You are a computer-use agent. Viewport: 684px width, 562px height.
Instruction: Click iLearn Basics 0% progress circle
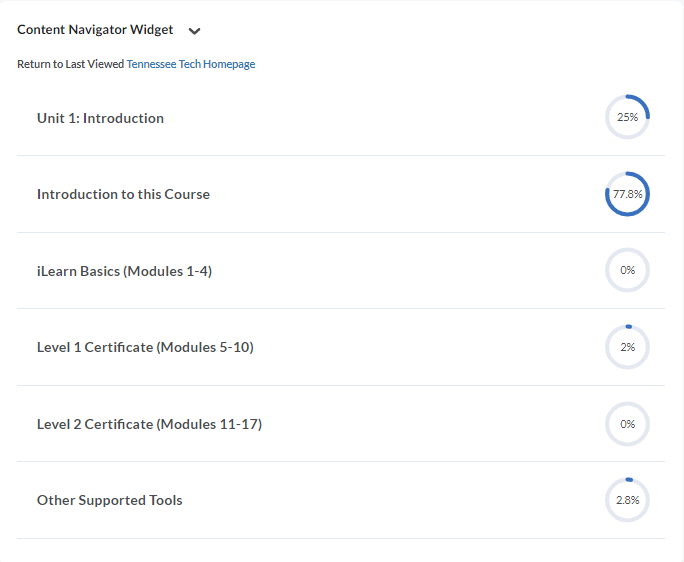coord(627,270)
